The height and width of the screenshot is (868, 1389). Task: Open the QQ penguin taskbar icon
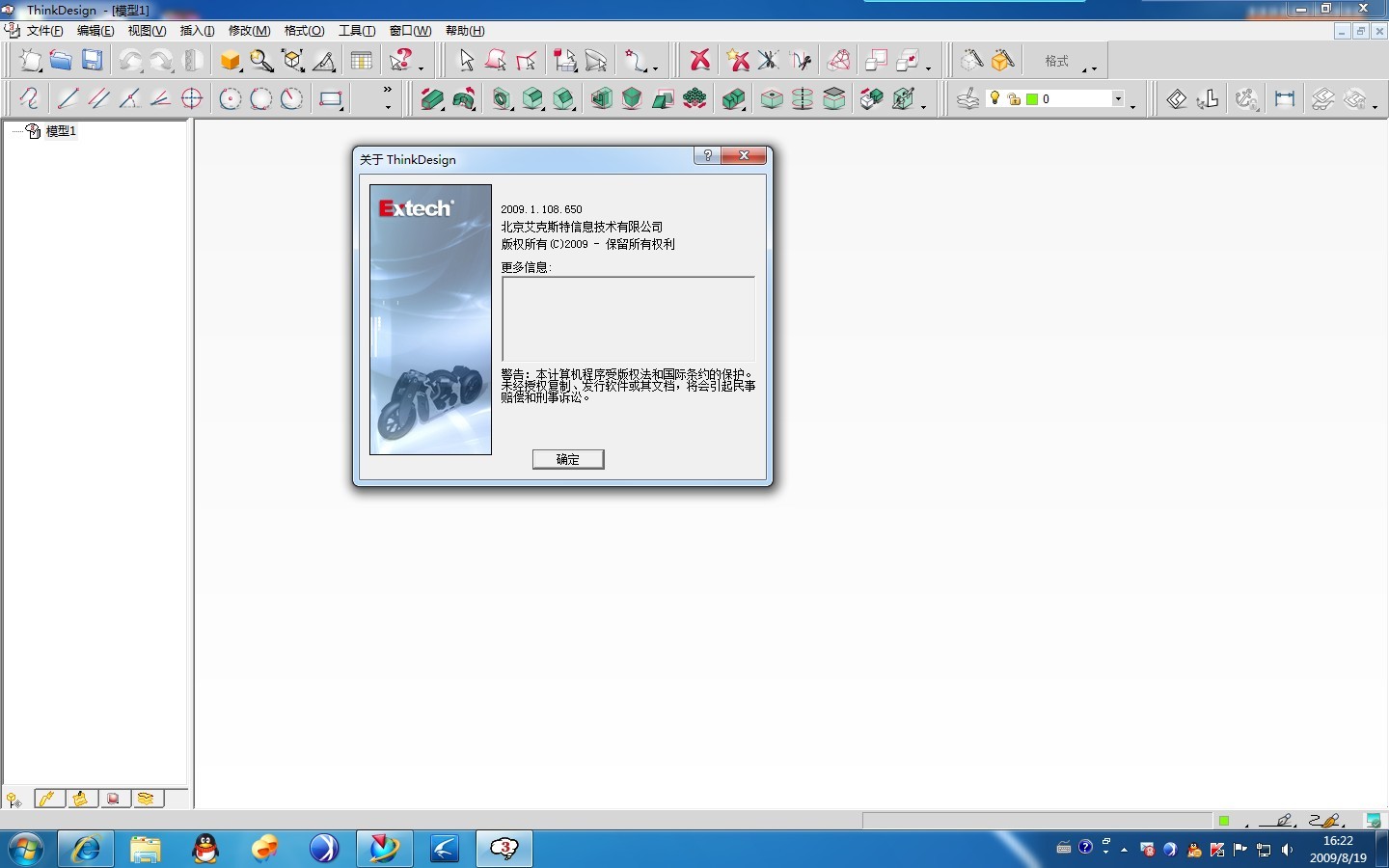pos(205,850)
